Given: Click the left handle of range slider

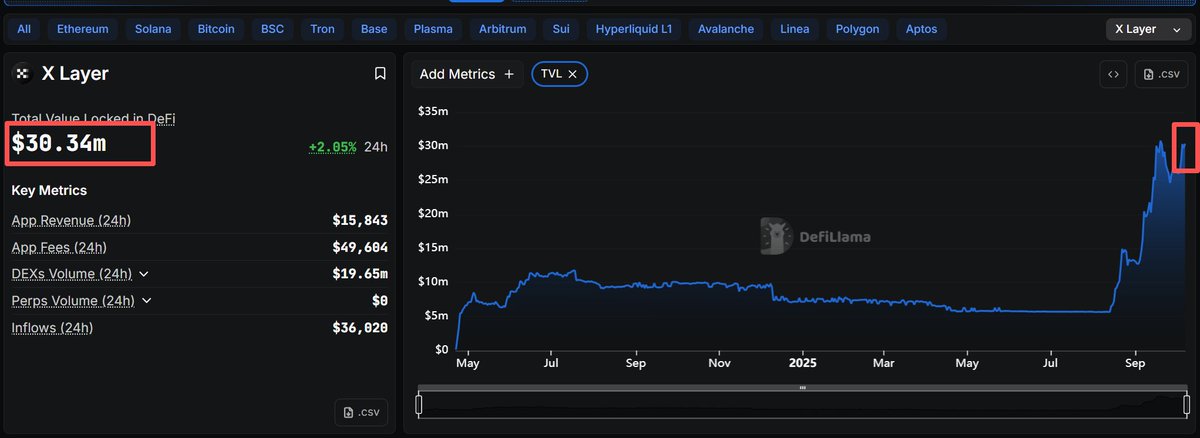Looking at the screenshot, I should tap(419, 404).
